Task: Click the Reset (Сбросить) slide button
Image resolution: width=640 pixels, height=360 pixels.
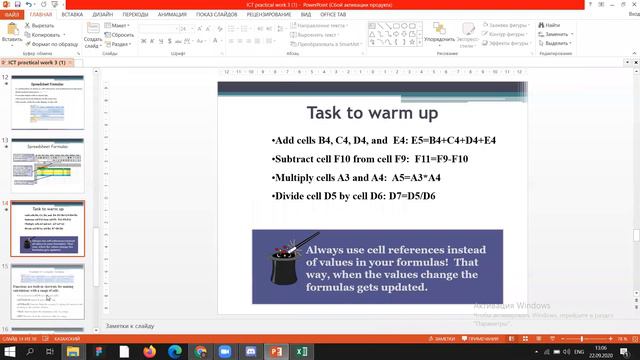Action: tap(119, 35)
